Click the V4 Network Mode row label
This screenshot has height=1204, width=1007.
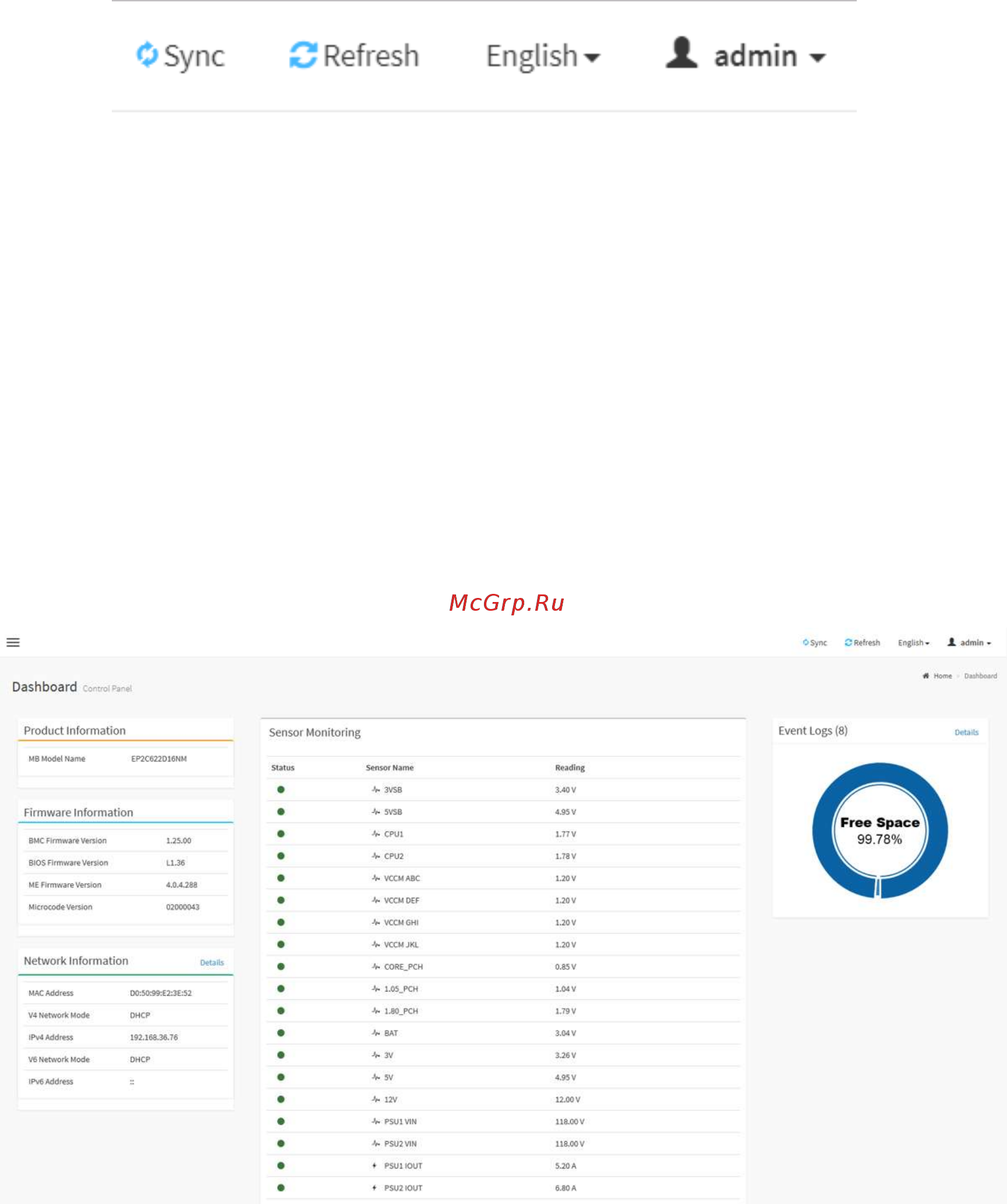[59, 1015]
